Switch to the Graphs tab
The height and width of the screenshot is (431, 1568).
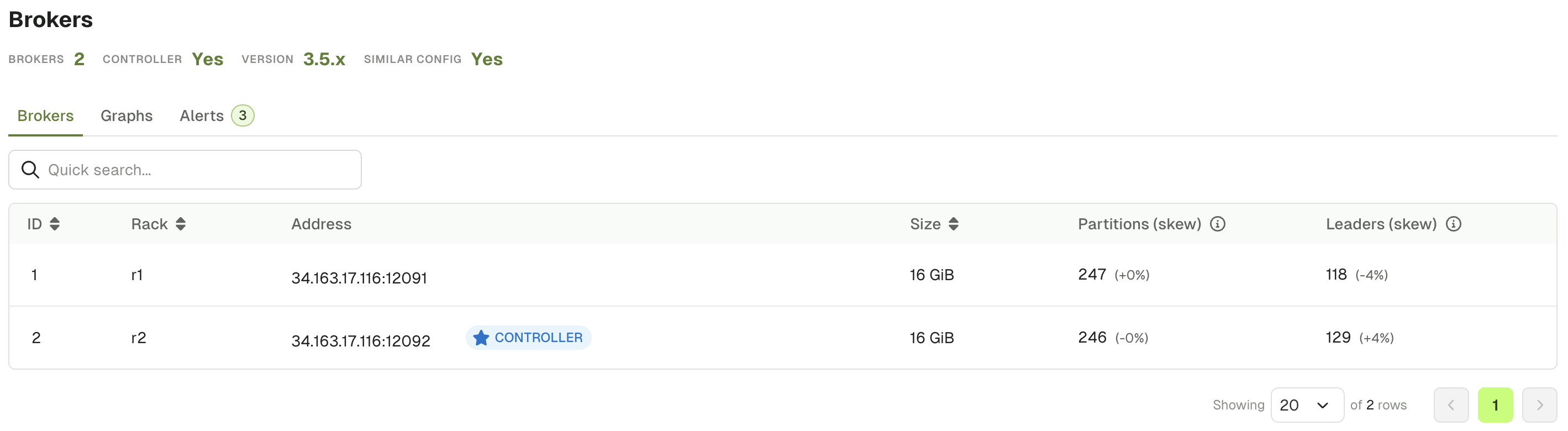point(127,115)
